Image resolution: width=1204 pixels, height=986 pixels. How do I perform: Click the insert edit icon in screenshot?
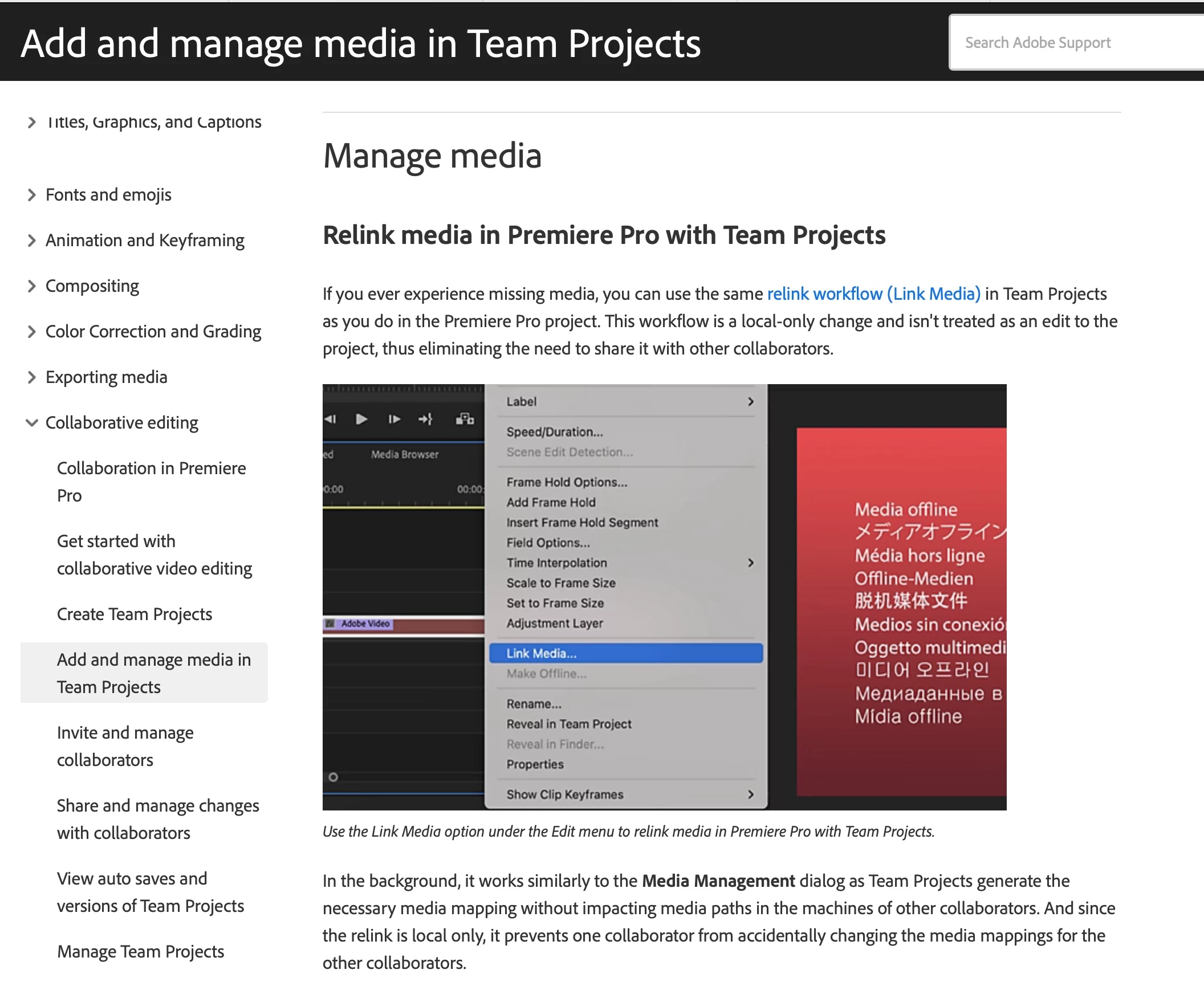click(425, 419)
